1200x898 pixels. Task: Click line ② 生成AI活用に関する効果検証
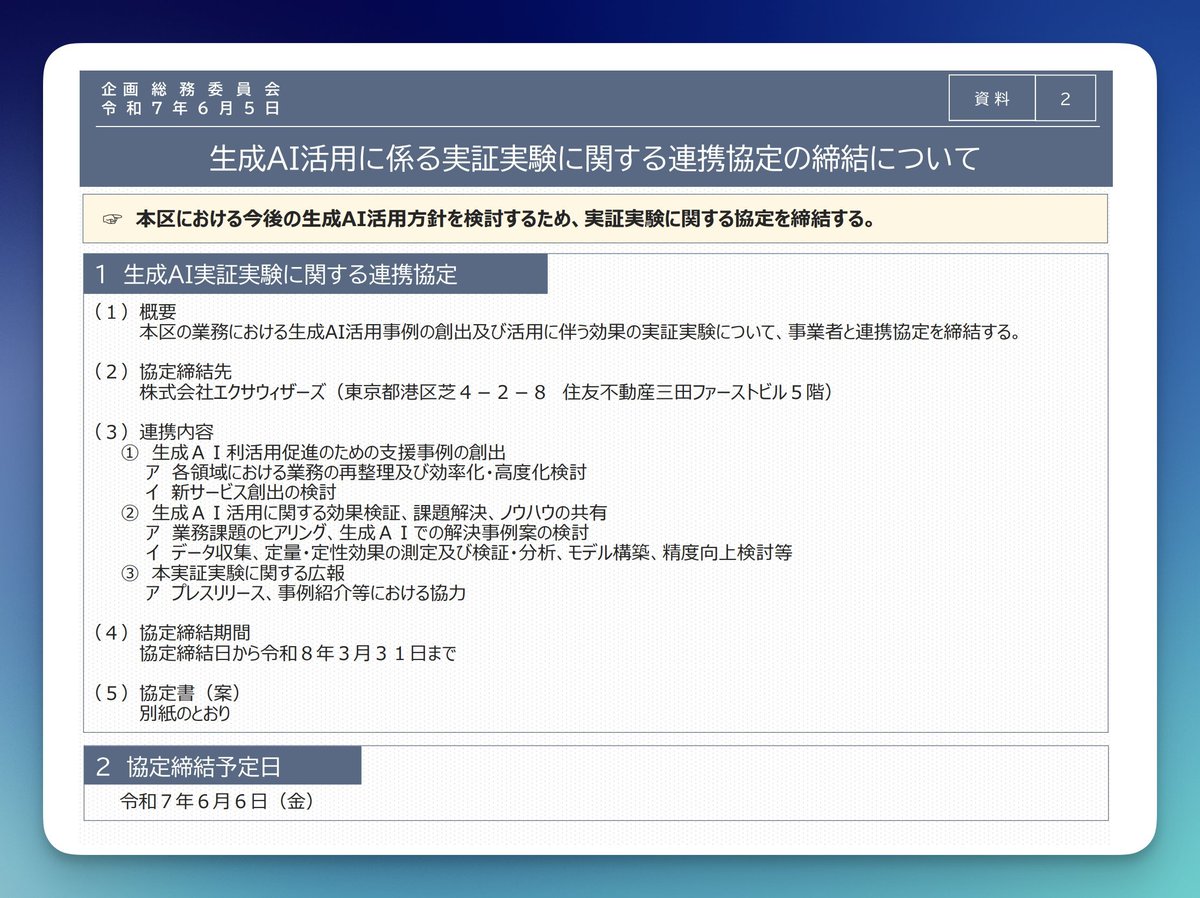coord(364,512)
